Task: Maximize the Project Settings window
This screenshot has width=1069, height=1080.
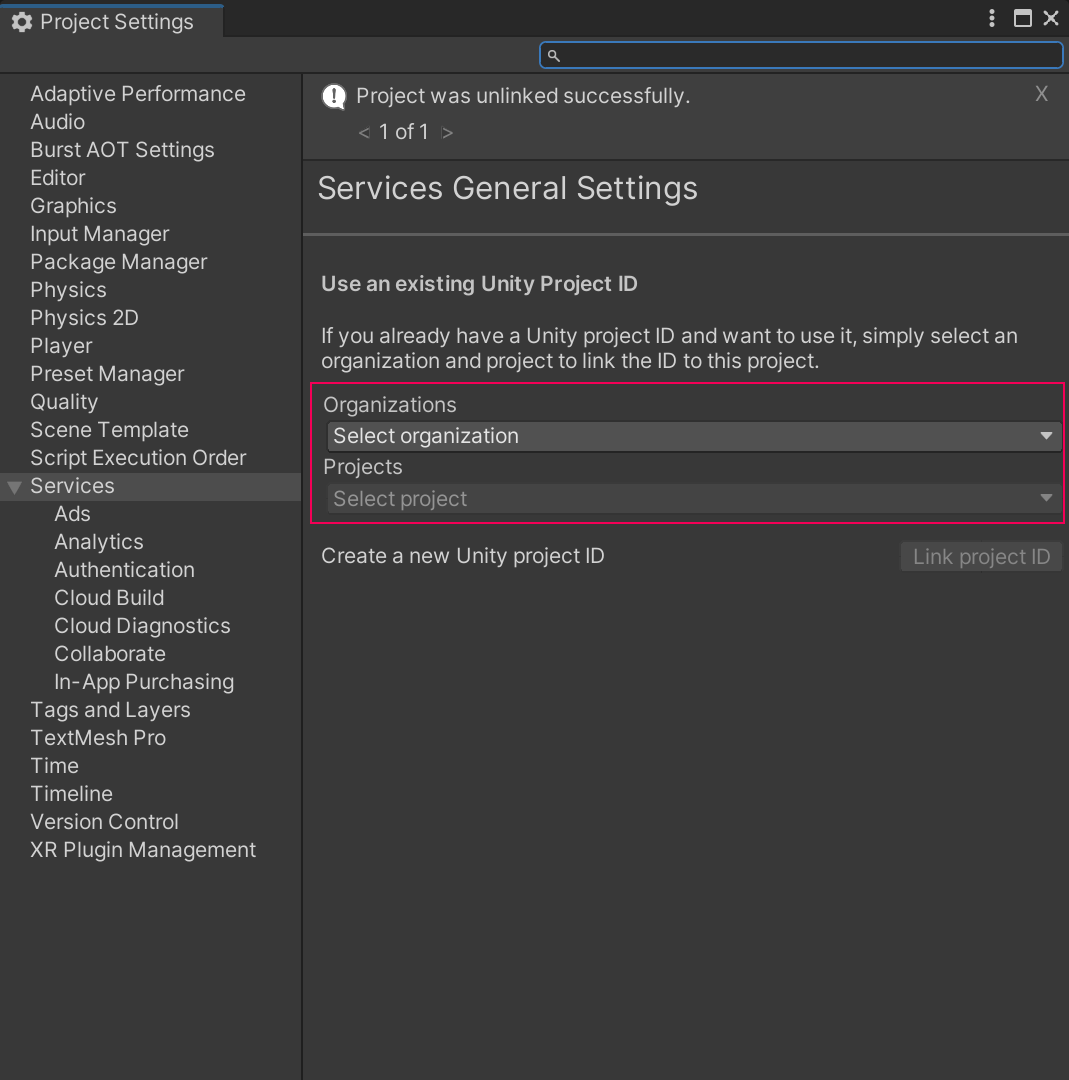Action: pos(1022,19)
